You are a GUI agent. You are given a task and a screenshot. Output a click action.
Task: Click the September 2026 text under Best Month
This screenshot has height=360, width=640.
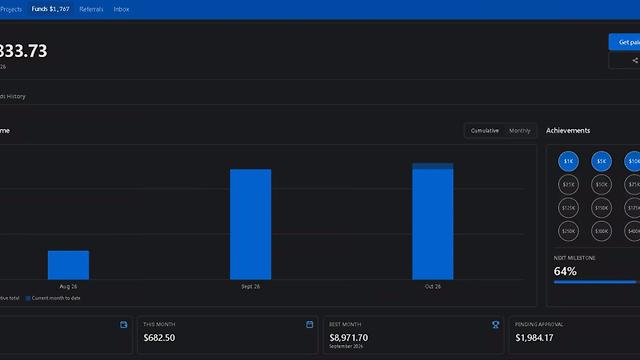(x=346, y=346)
